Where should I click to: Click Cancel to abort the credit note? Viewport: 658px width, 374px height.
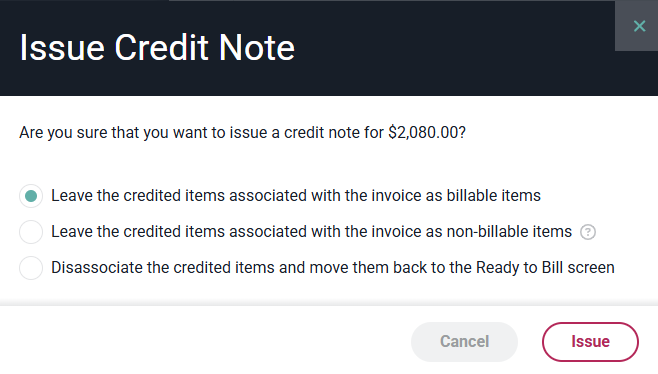[x=464, y=342]
